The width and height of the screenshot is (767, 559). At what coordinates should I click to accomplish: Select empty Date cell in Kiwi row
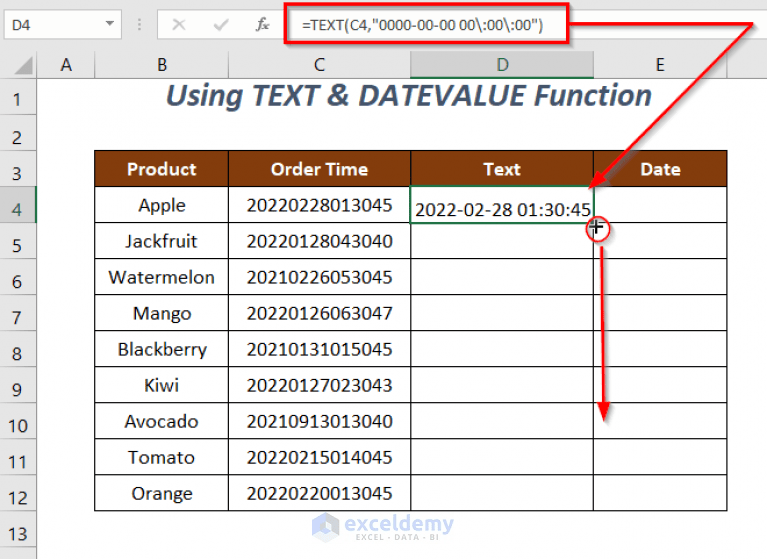[660, 385]
